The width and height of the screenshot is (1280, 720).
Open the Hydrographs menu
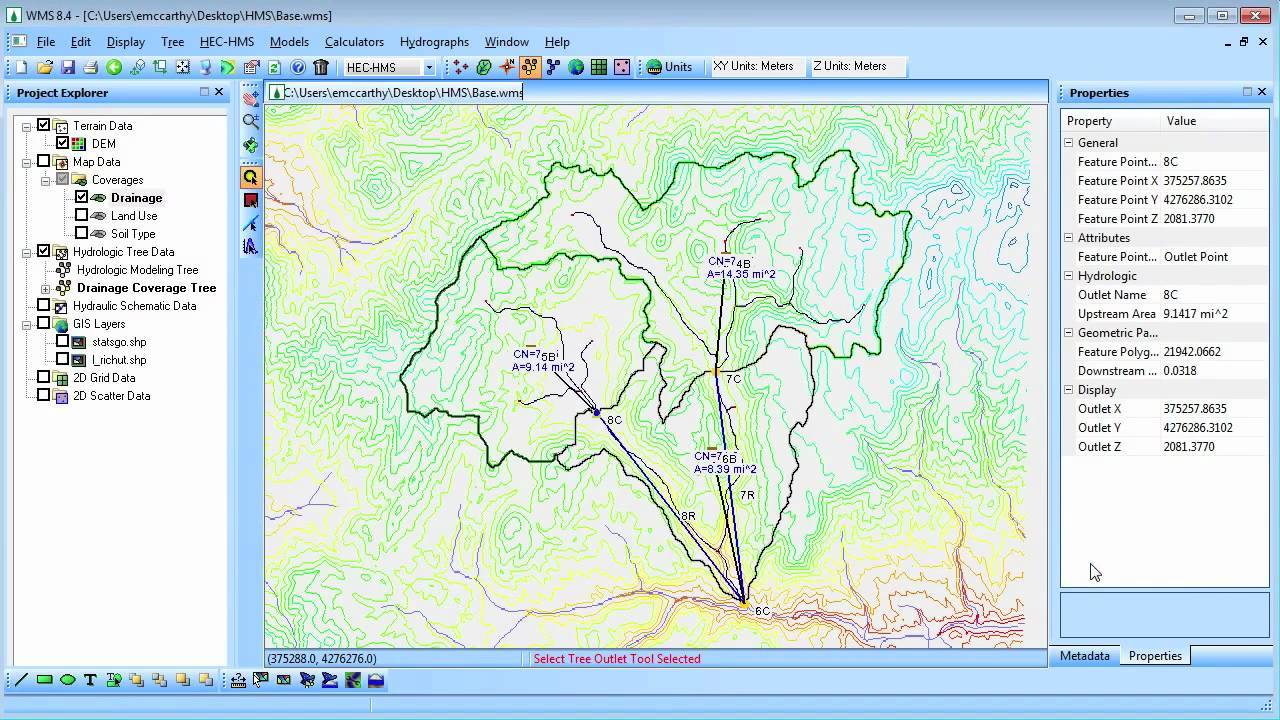pos(434,42)
